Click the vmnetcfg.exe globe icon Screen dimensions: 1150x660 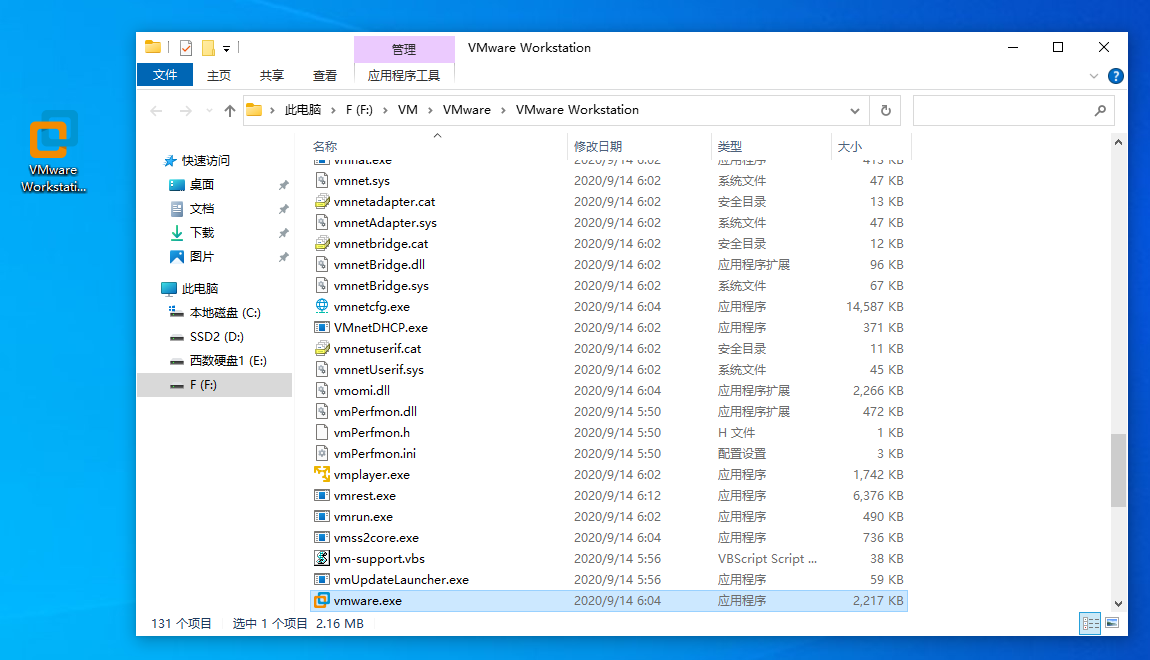pyautogui.click(x=321, y=307)
